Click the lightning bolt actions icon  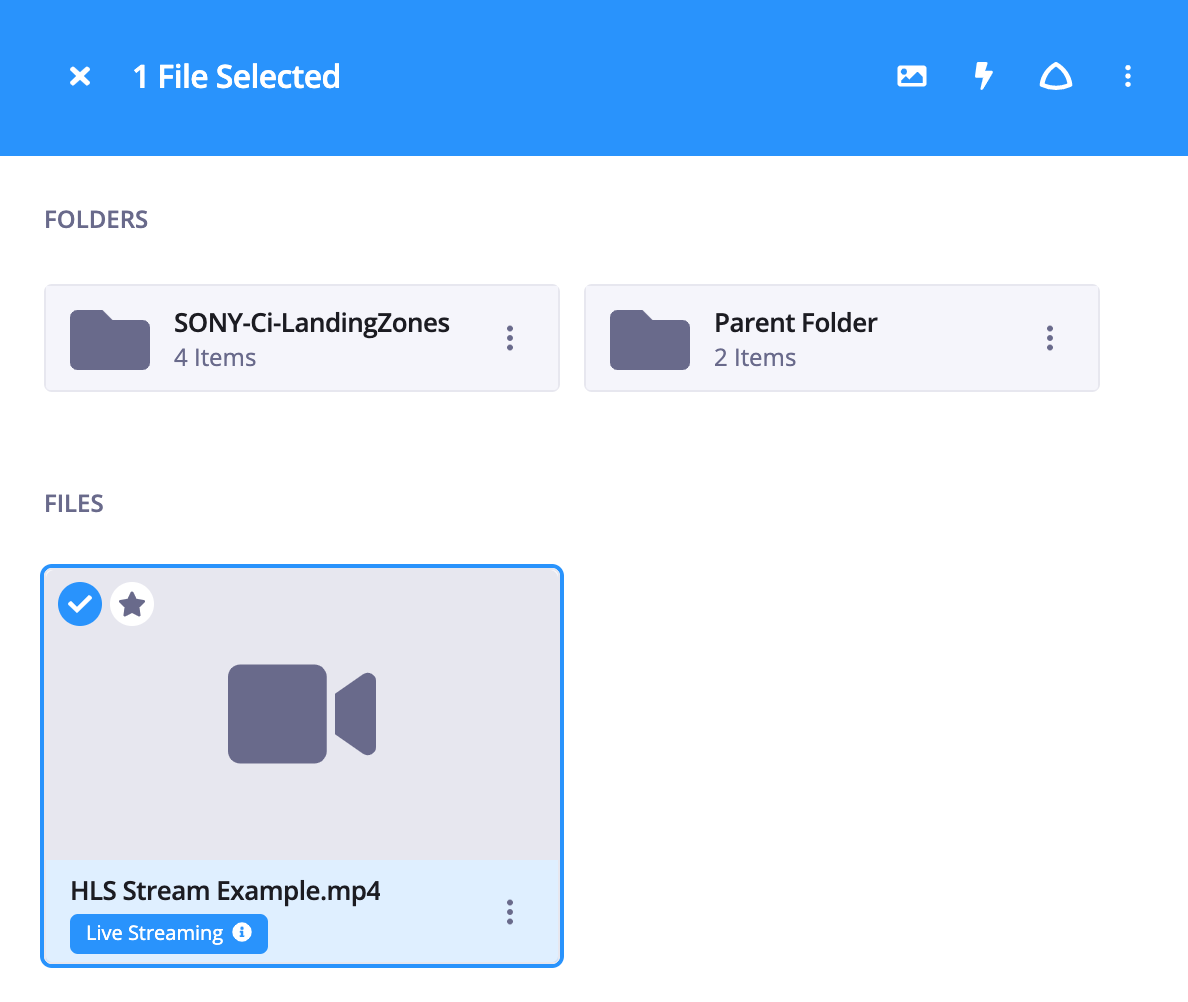pos(983,76)
